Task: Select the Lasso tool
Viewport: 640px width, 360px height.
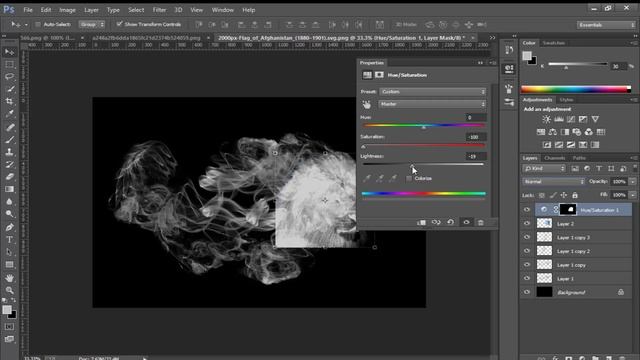Action: pyautogui.click(x=9, y=77)
